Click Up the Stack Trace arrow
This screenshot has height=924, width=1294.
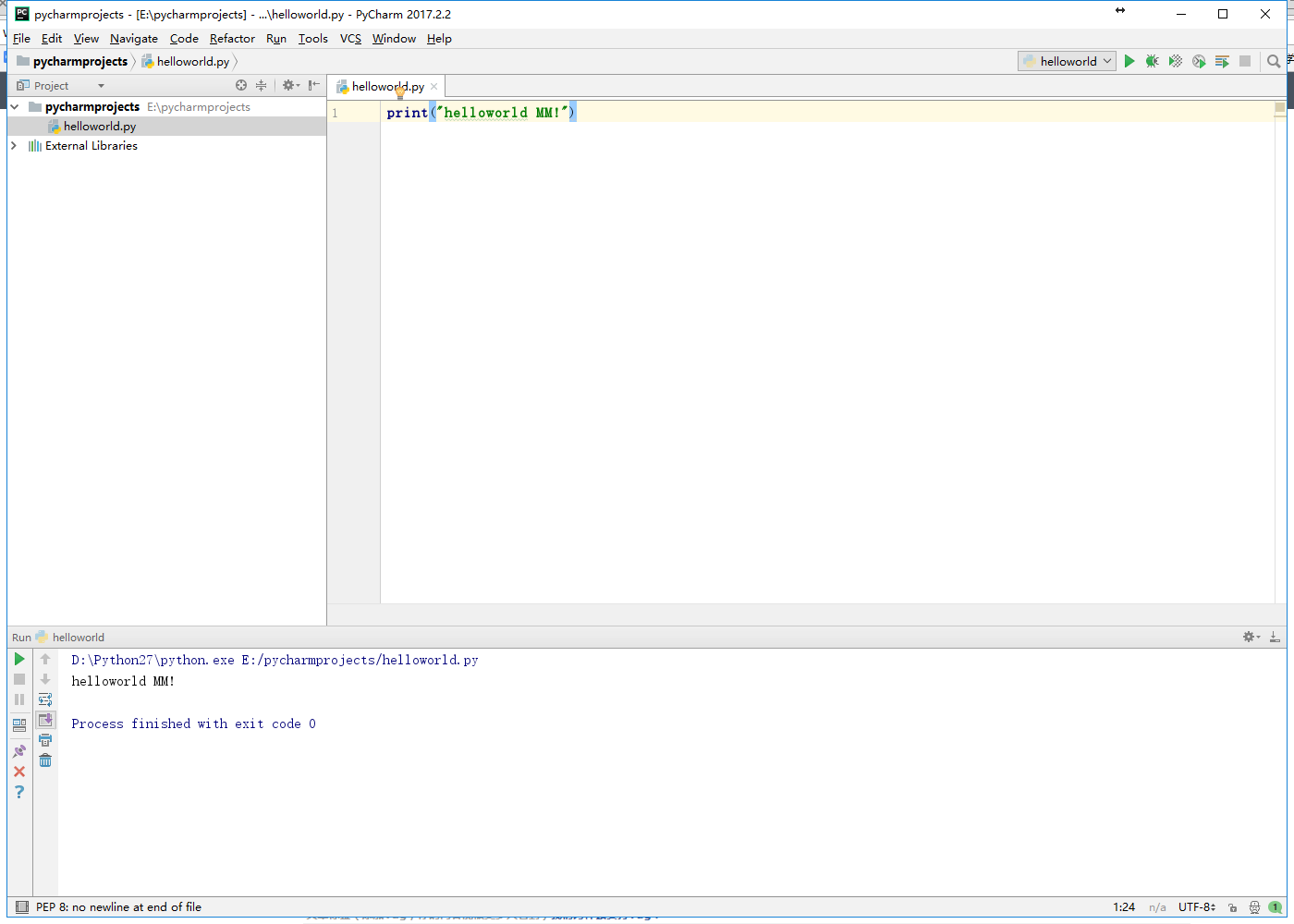45,659
